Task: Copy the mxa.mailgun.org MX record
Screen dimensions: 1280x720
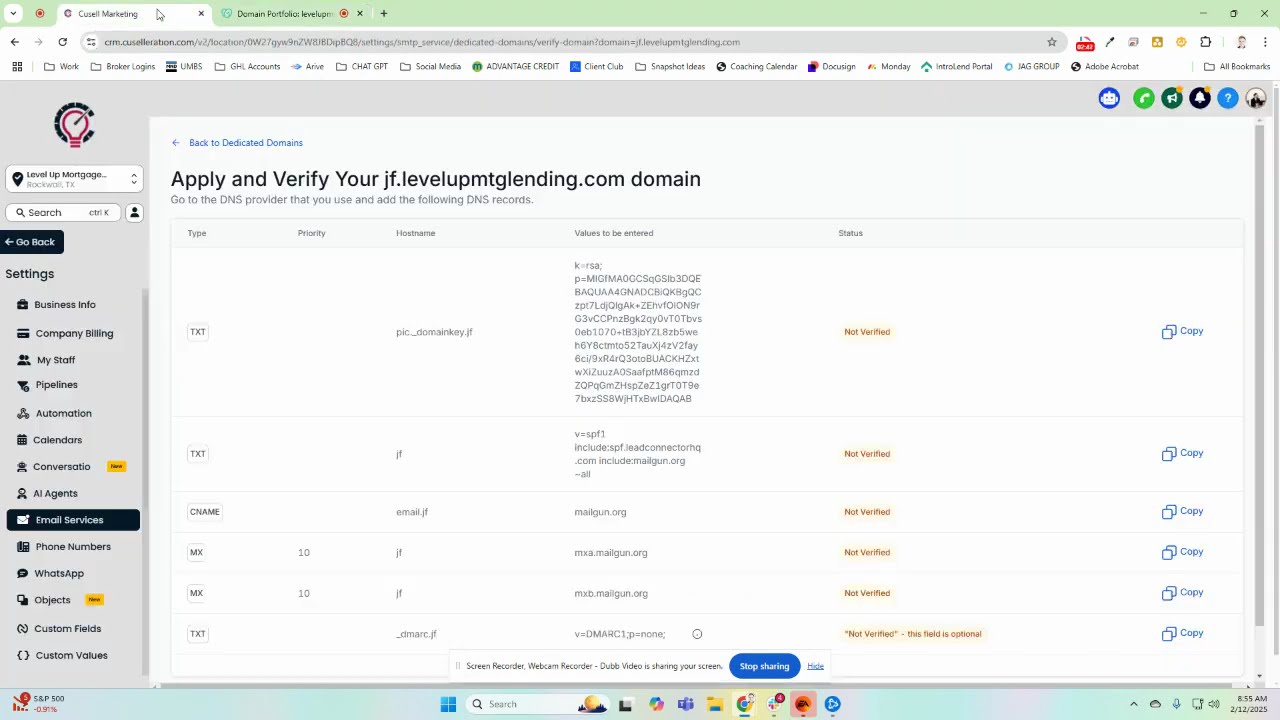Action: coord(1182,552)
